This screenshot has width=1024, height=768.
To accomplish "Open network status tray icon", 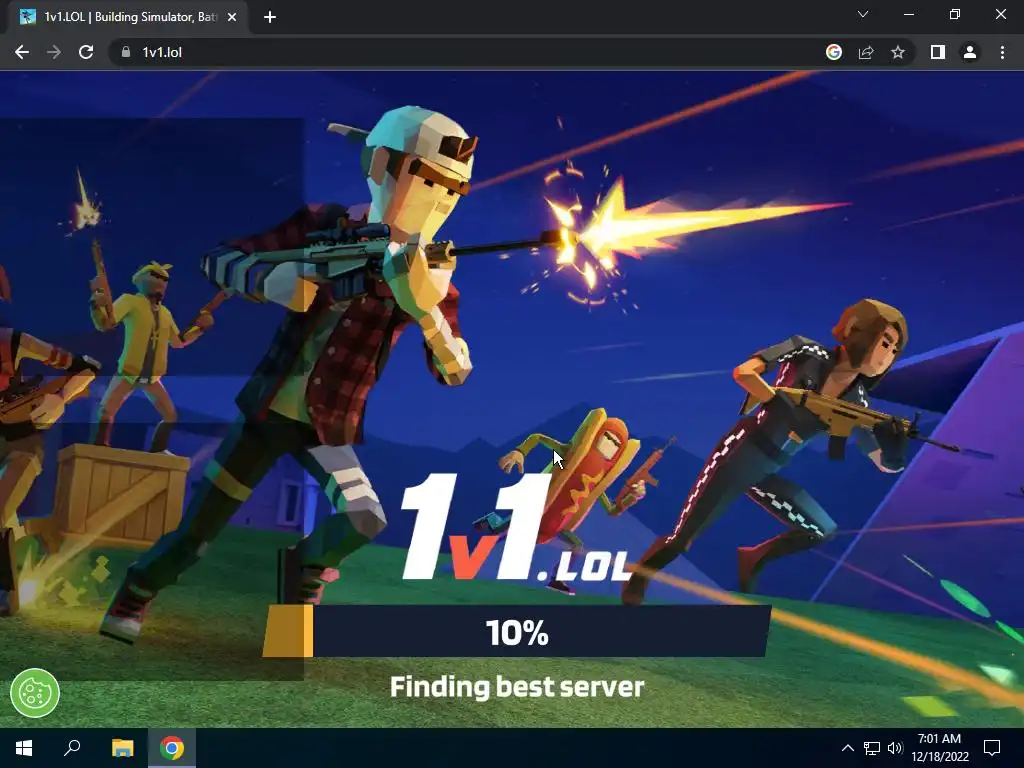I will coord(872,748).
